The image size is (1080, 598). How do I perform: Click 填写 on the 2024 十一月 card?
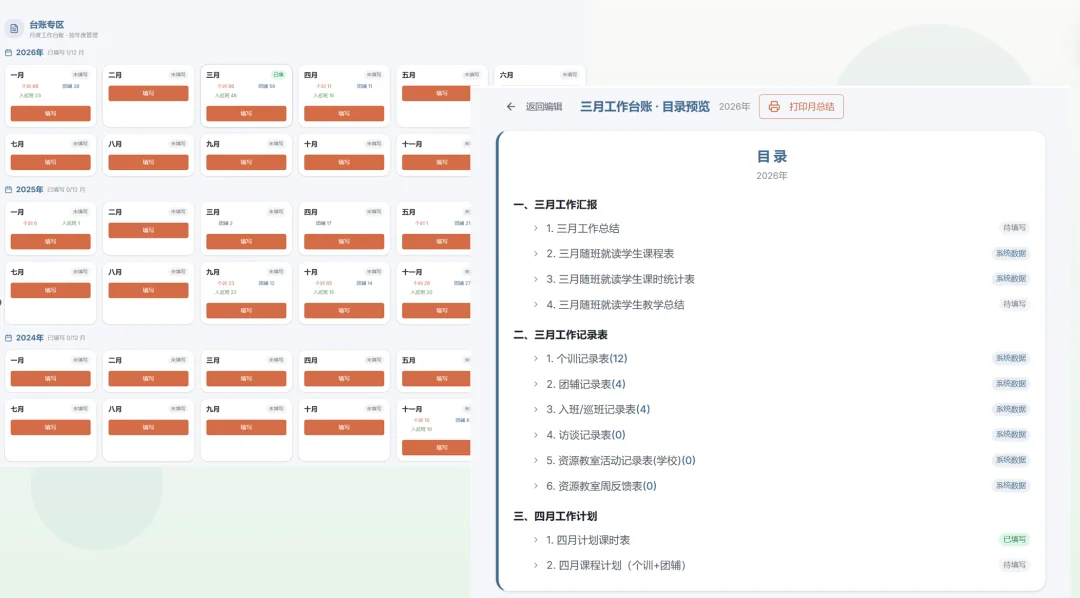pyautogui.click(x=436, y=447)
